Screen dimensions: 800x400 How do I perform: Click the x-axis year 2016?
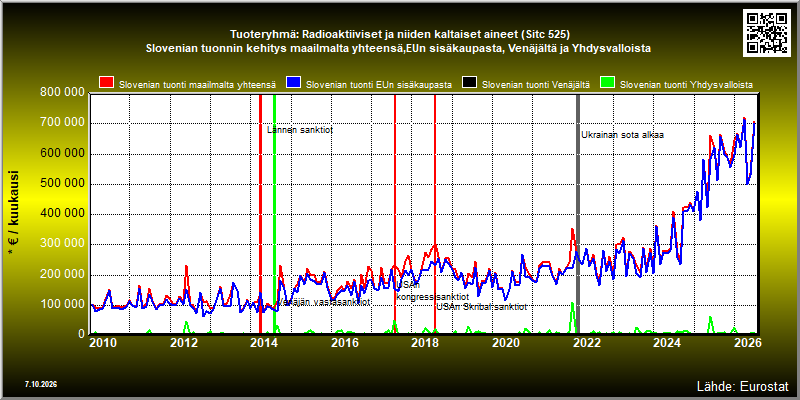[x=344, y=343]
